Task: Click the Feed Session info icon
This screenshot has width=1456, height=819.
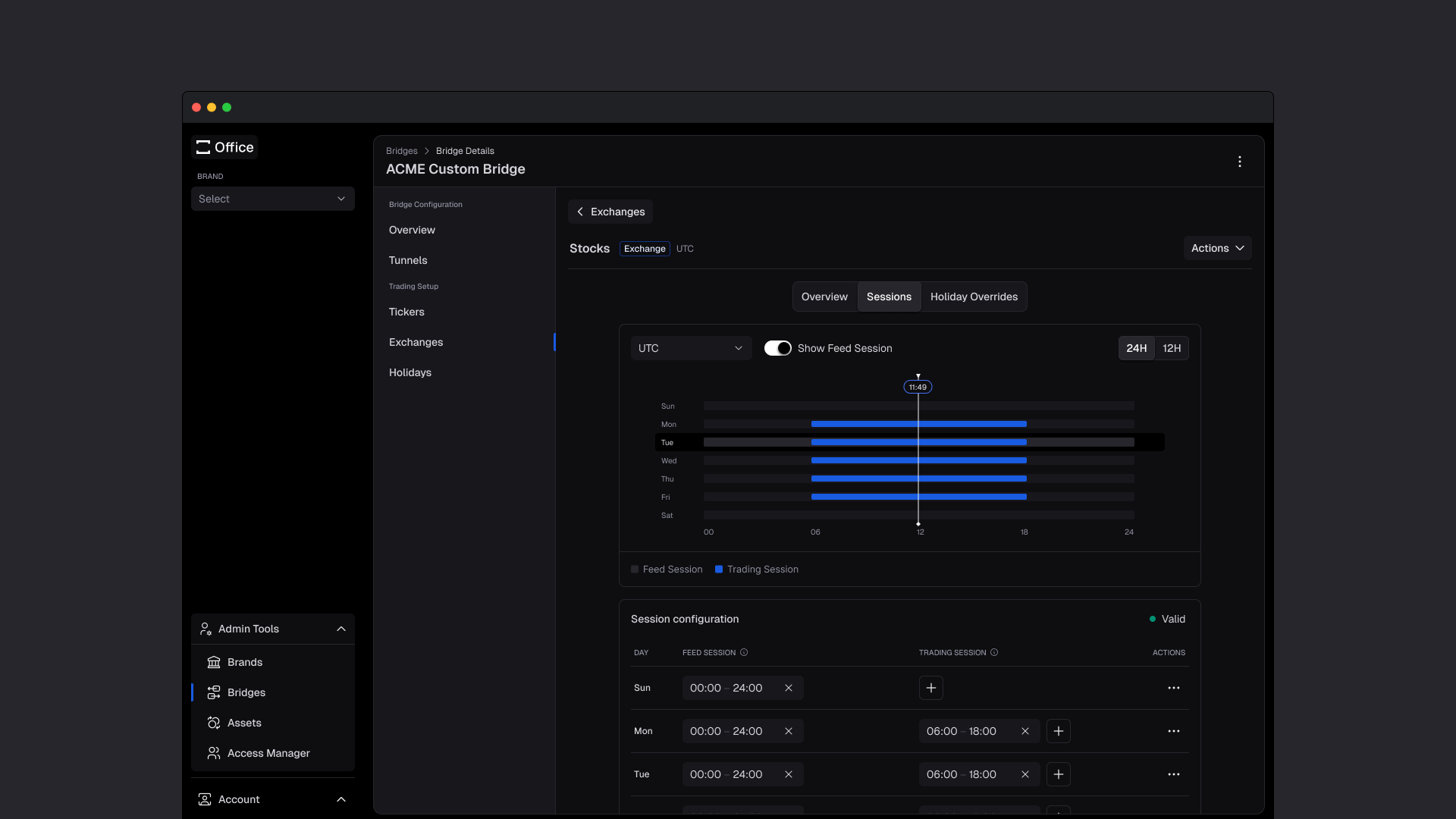Action: (x=744, y=652)
